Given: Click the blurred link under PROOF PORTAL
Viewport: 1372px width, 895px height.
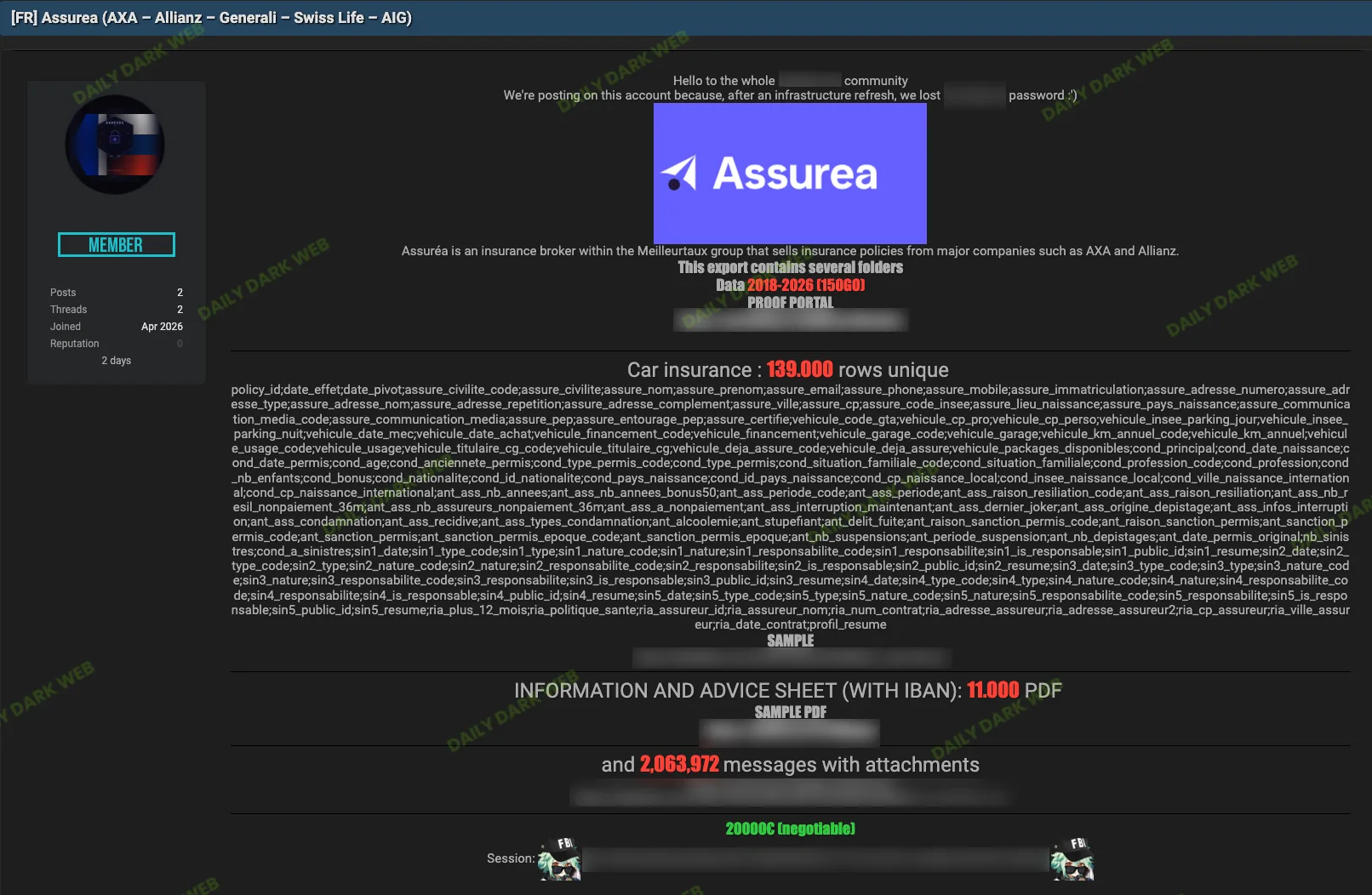Looking at the screenshot, I should [790, 320].
